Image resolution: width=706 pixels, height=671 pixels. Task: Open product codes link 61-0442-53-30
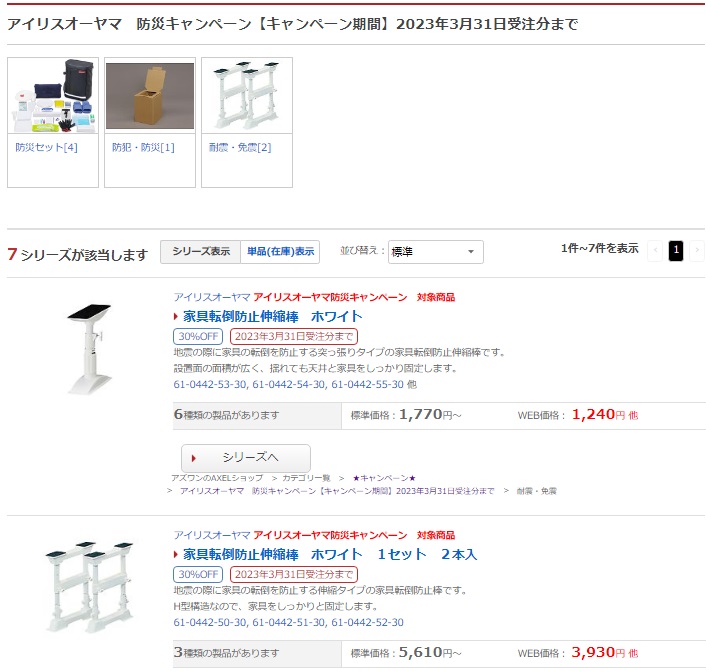pyautogui.click(x=210, y=385)
